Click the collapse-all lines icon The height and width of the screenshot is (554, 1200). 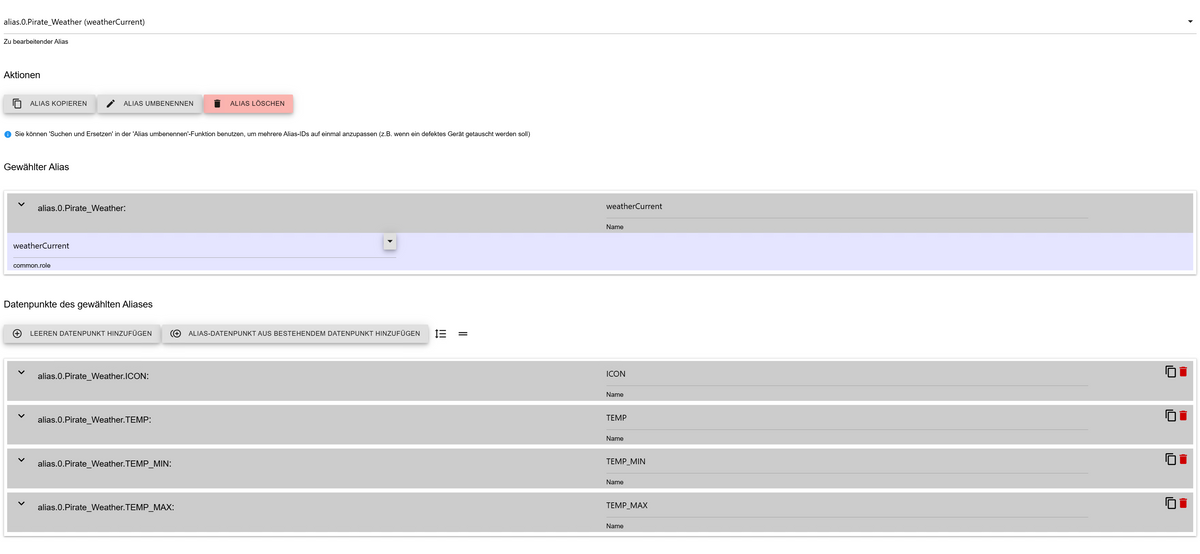pos(463,334)
